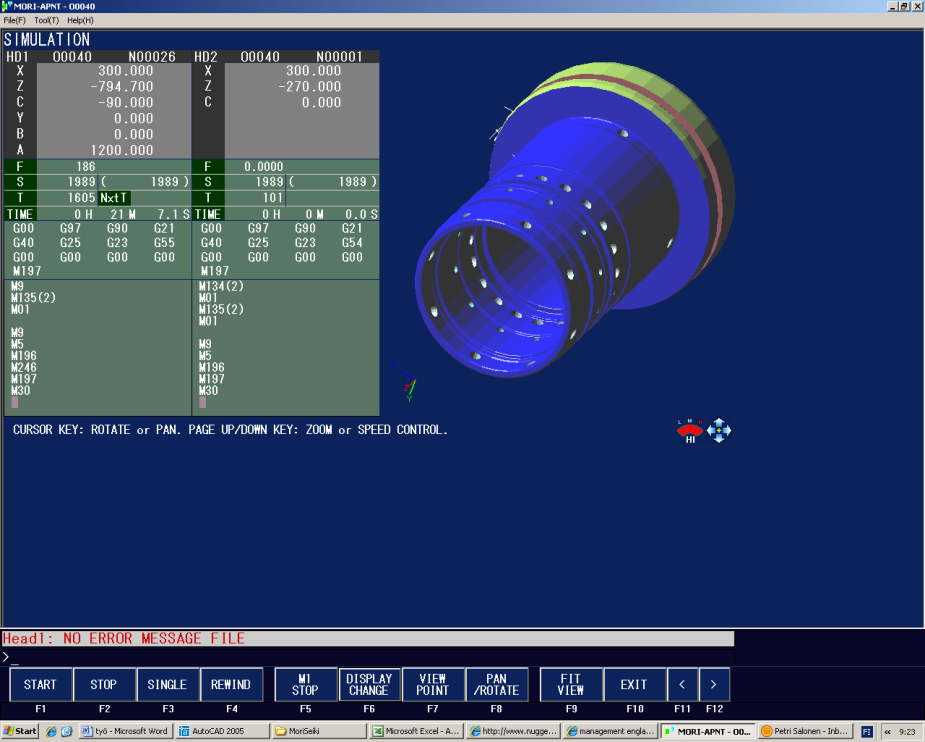
Task: Click the EXIT button
Action: 635,685
